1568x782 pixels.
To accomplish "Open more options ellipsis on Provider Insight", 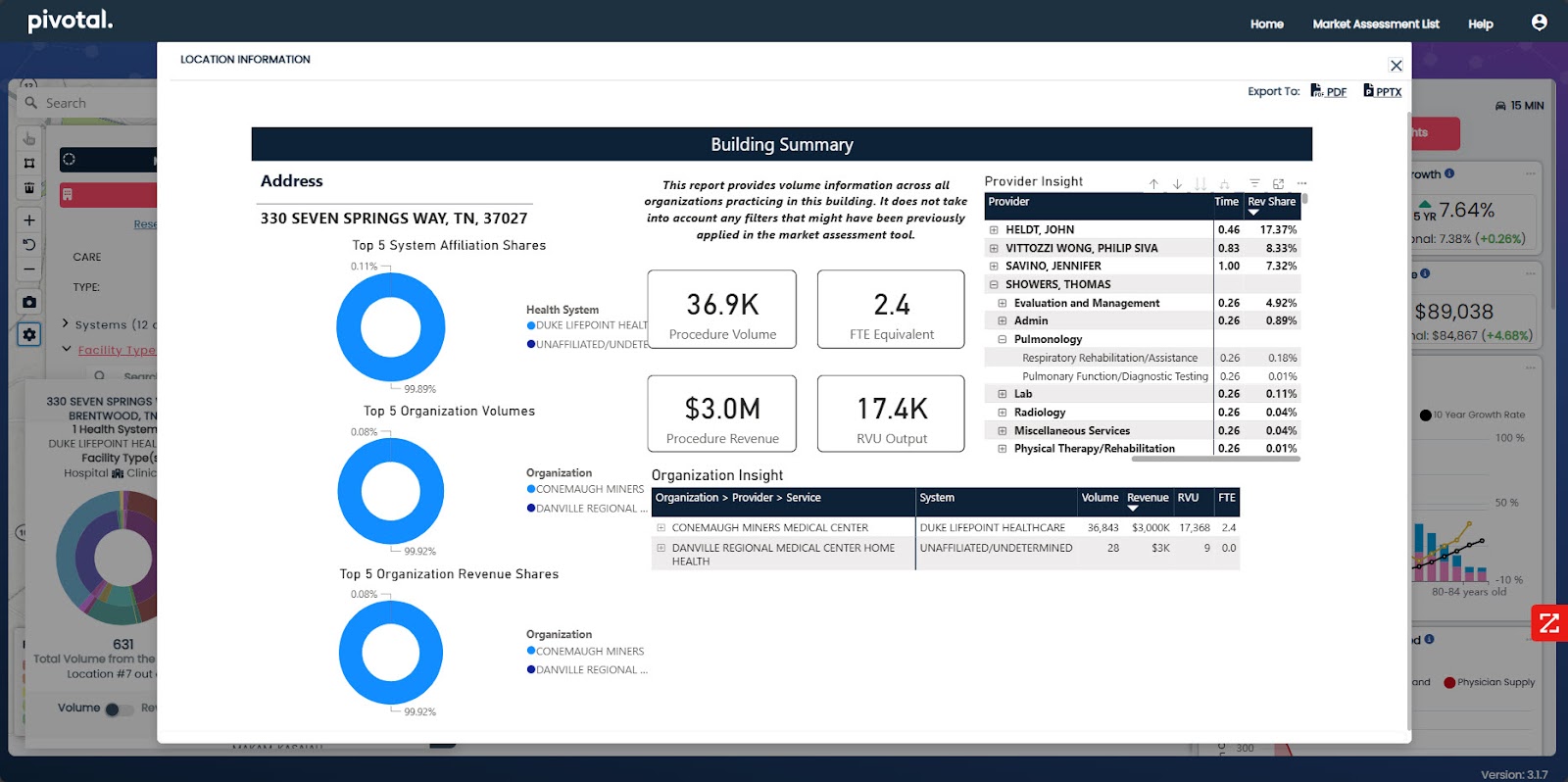I will click(1301, 183).
